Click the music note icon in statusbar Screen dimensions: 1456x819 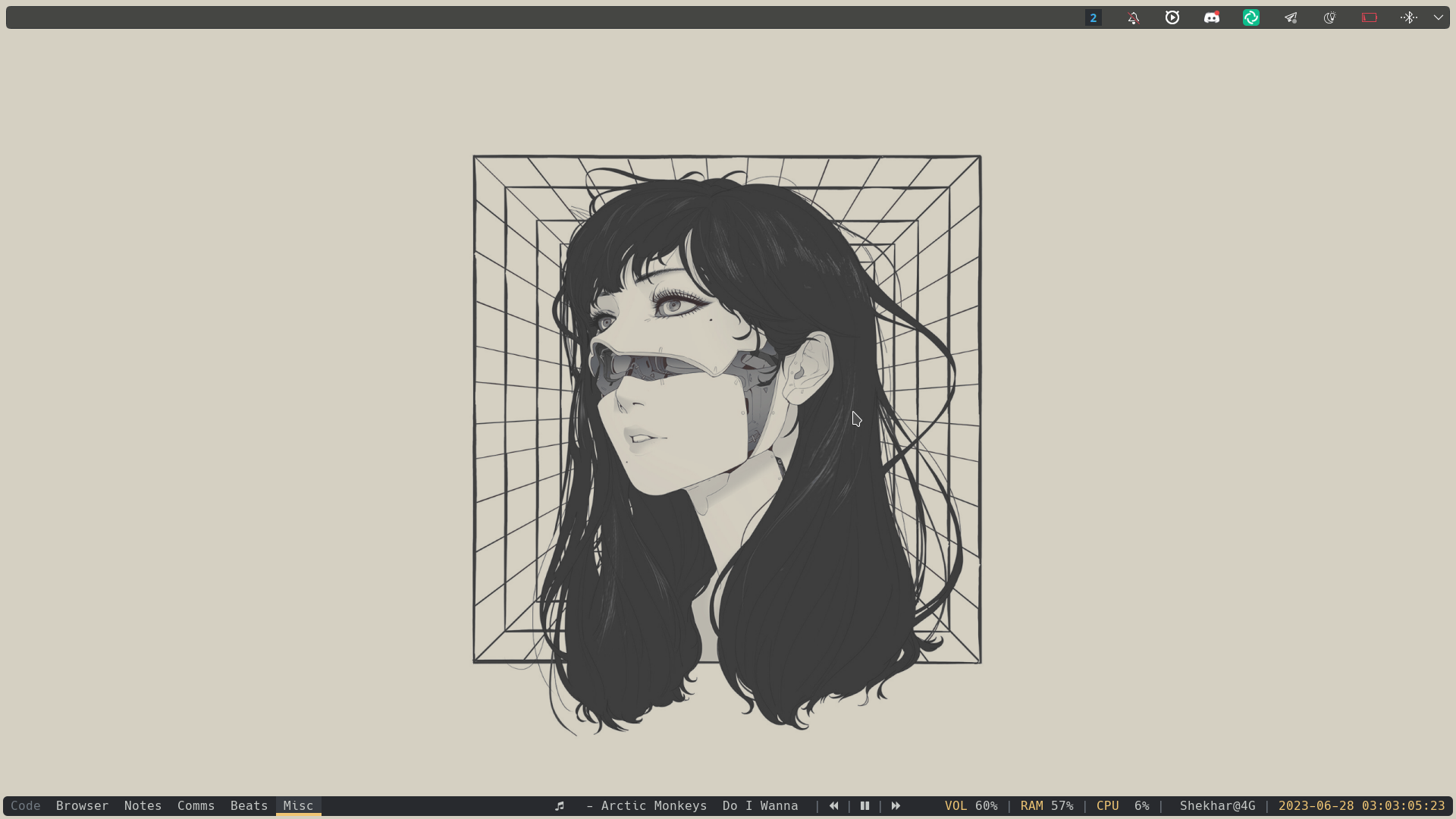coord(560,806)
